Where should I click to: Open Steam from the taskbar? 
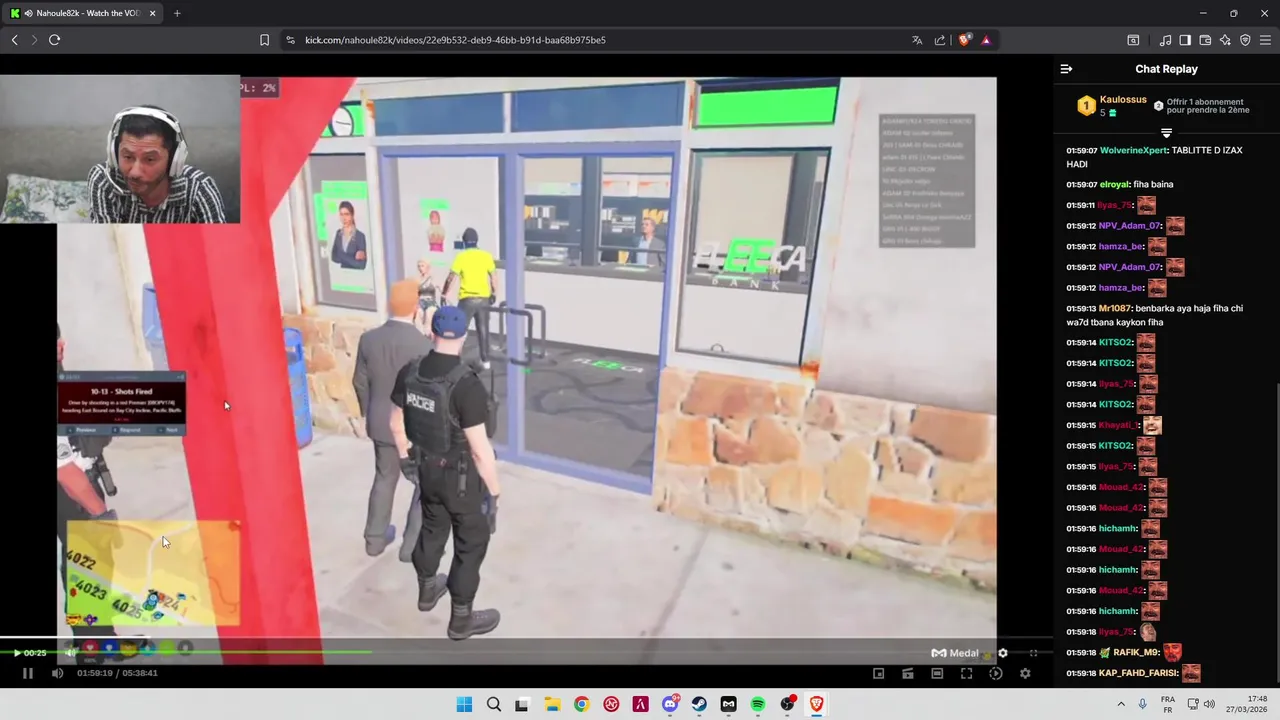pos(699,704)
